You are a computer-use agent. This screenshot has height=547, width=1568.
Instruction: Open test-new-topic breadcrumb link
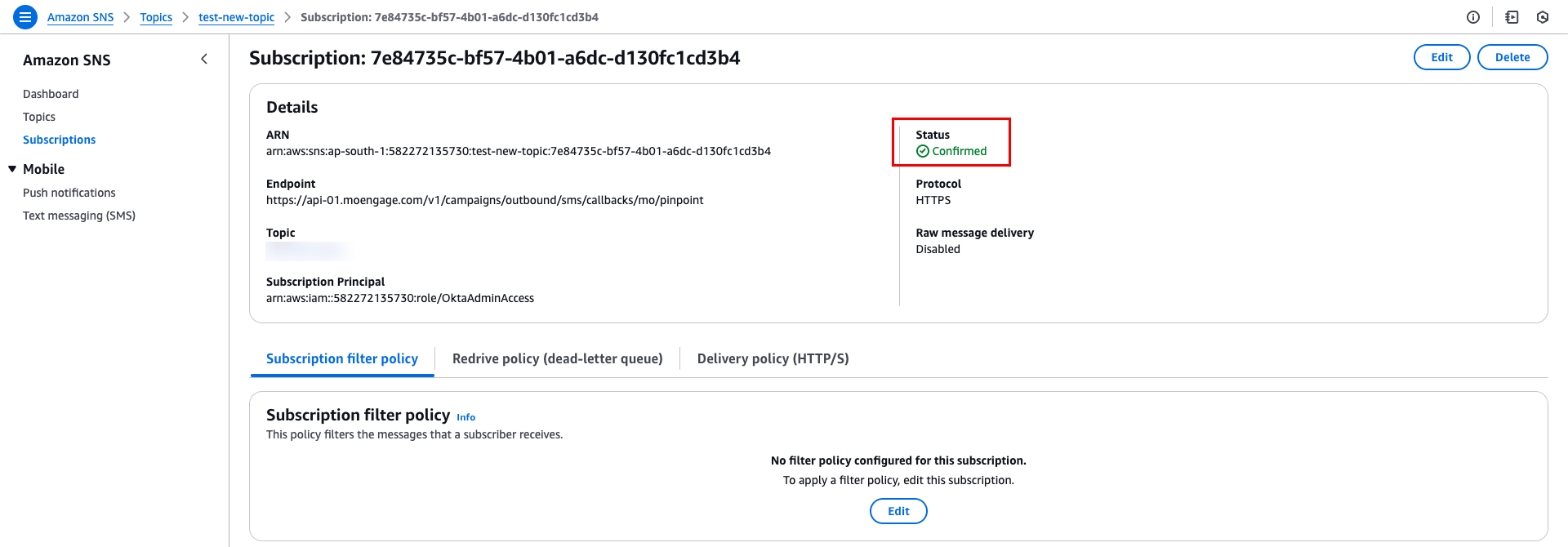pyautogui.click(x=236, y=17)
